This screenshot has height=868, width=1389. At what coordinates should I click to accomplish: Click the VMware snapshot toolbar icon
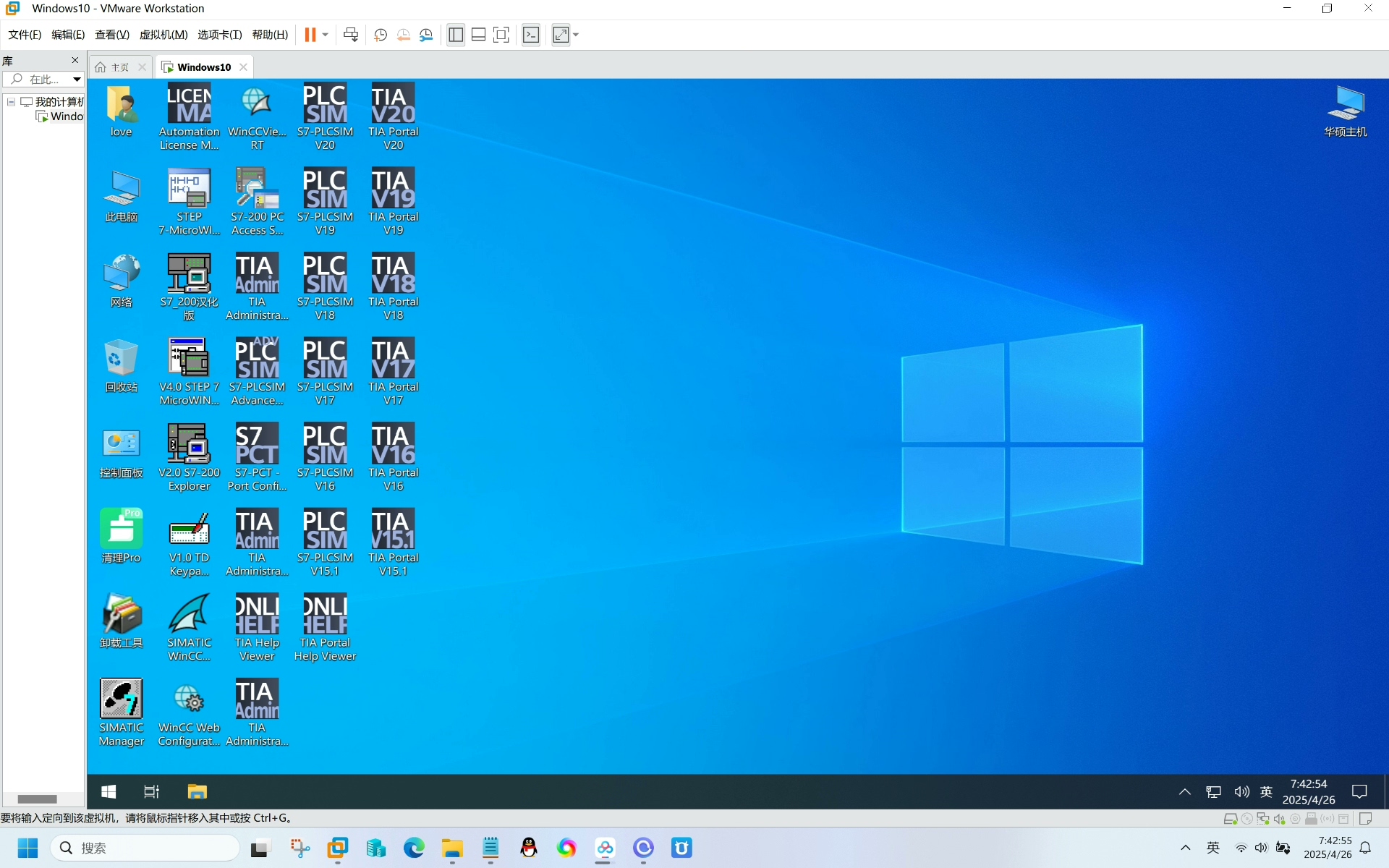(x=381, y=35)
